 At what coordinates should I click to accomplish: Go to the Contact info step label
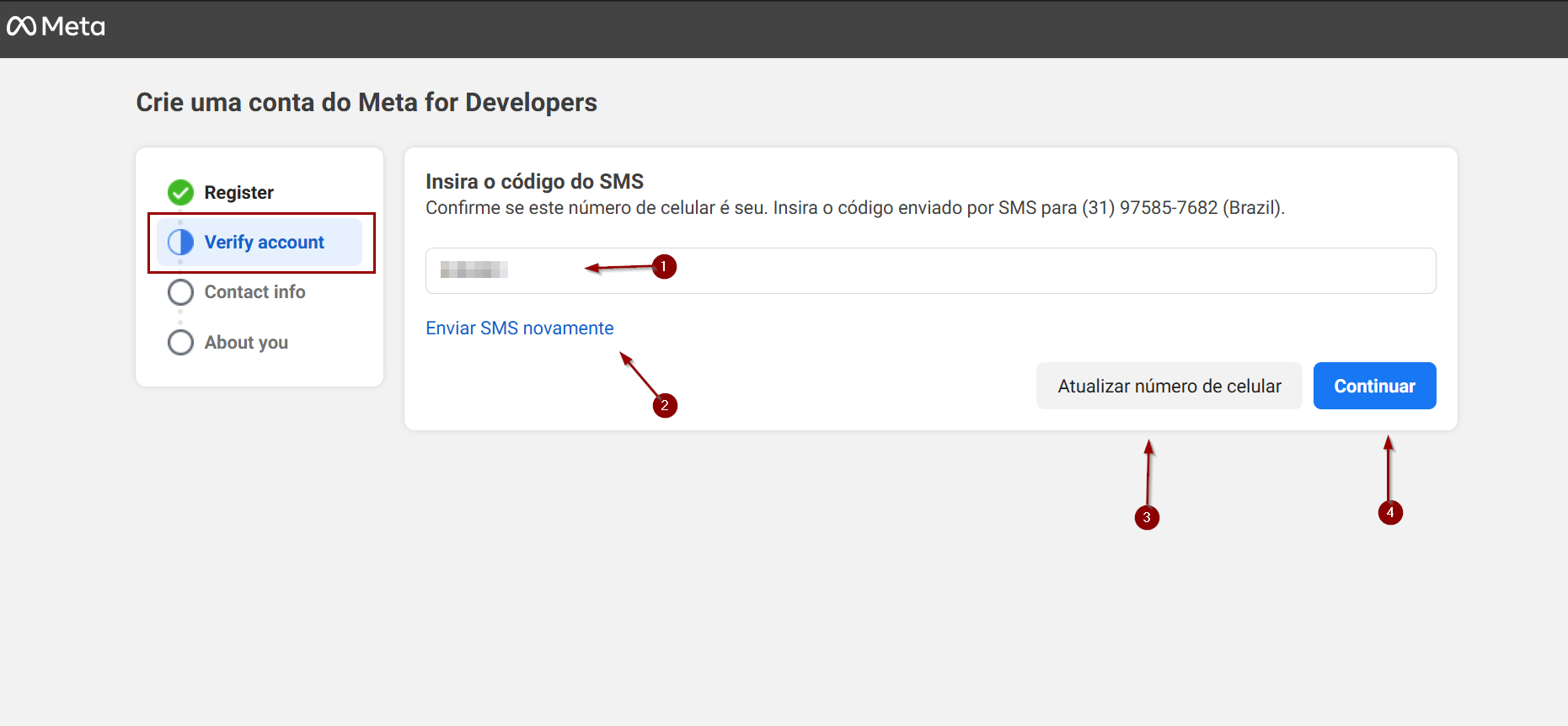254,292
